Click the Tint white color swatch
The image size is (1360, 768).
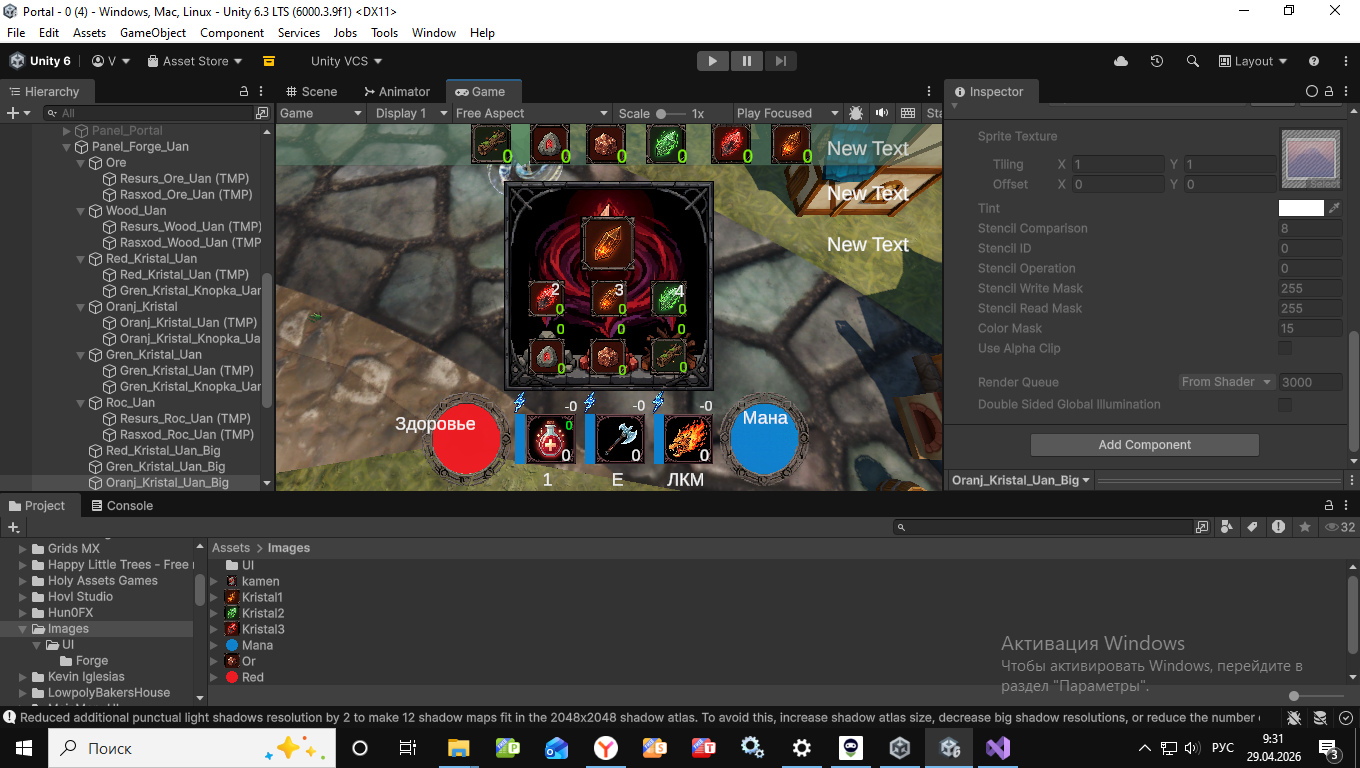coord(1301,208)
